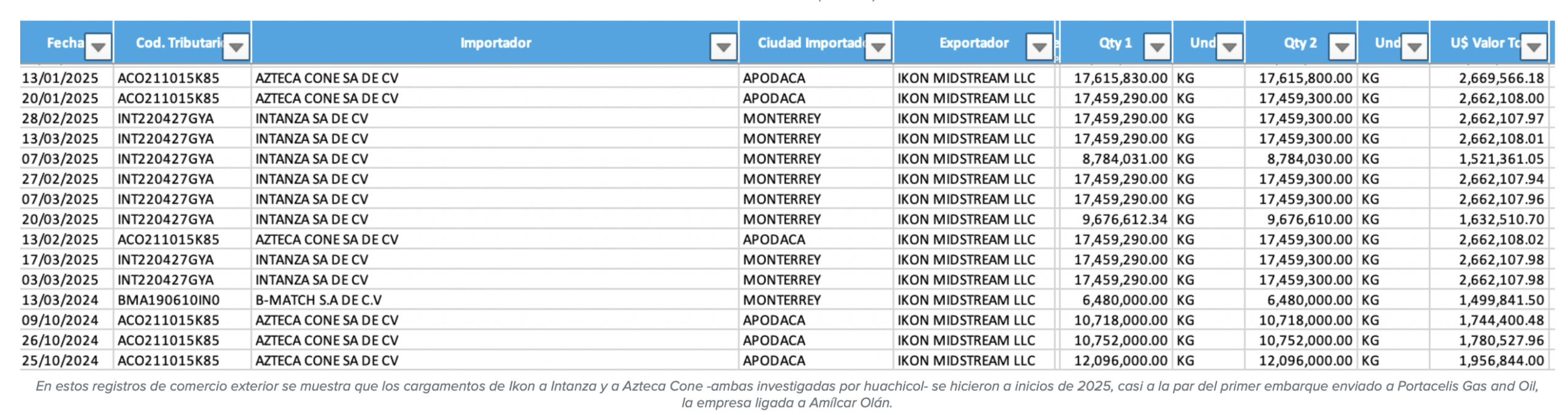The width and height of the screenshot is (1568, 415).
Task: Select the date cell 13/01/2025
Action: 60,78
